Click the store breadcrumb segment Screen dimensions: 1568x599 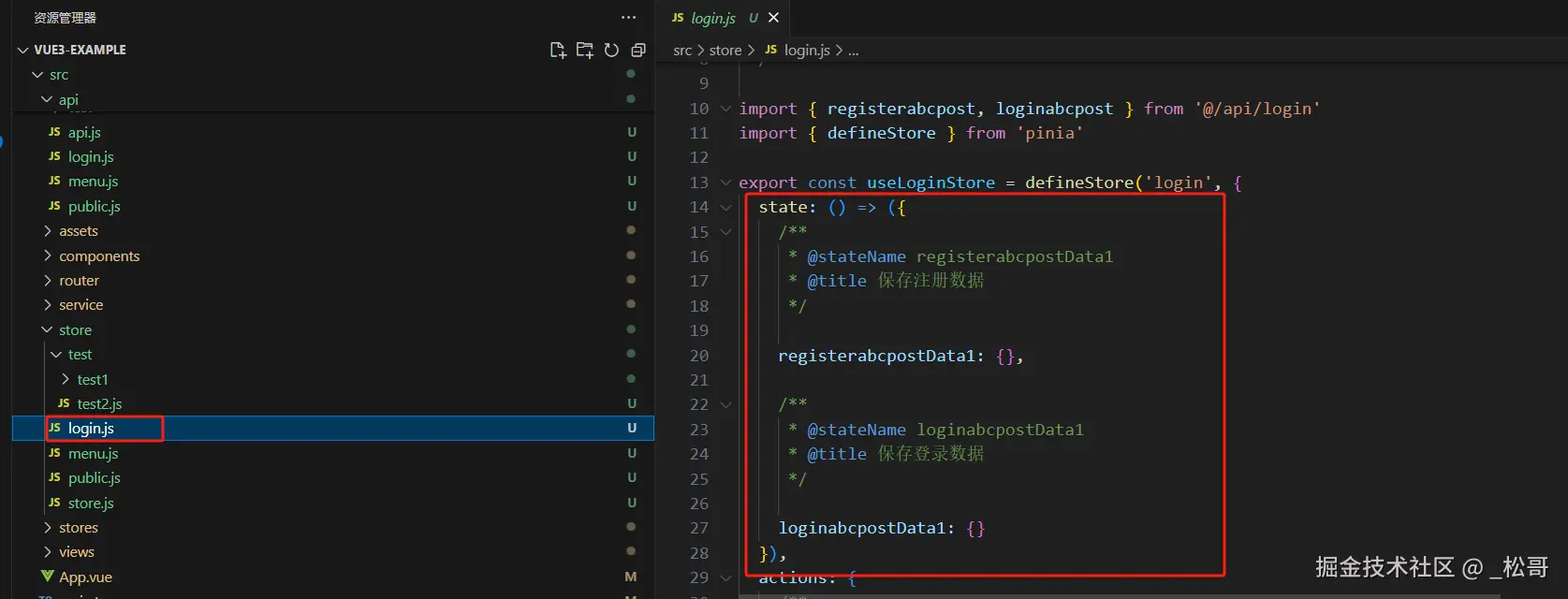(x=725, y=51)
